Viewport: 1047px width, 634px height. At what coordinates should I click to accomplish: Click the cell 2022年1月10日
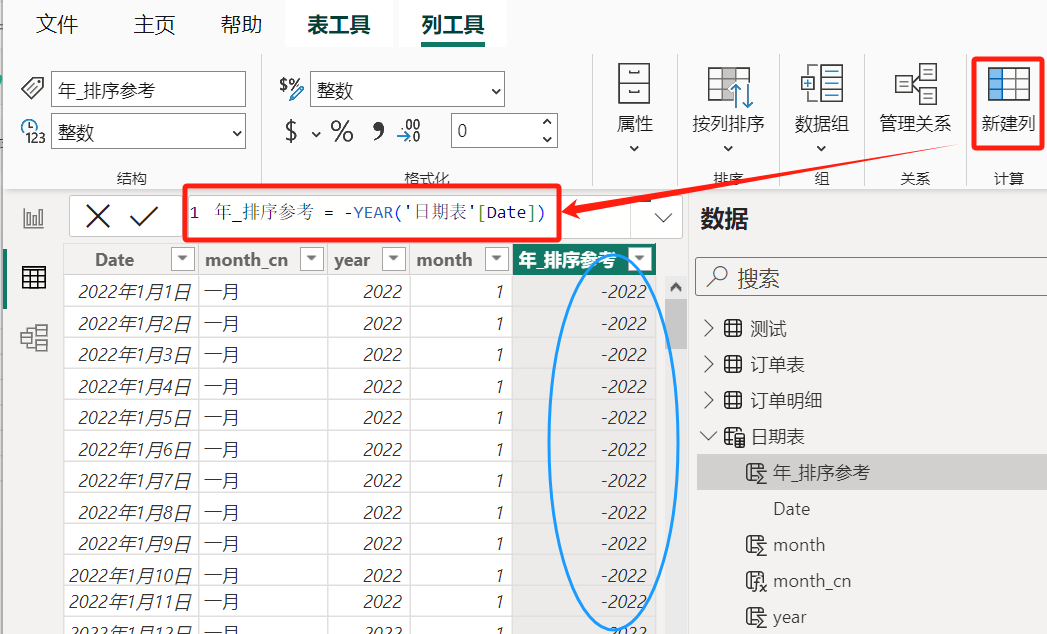tap(132, 575)
